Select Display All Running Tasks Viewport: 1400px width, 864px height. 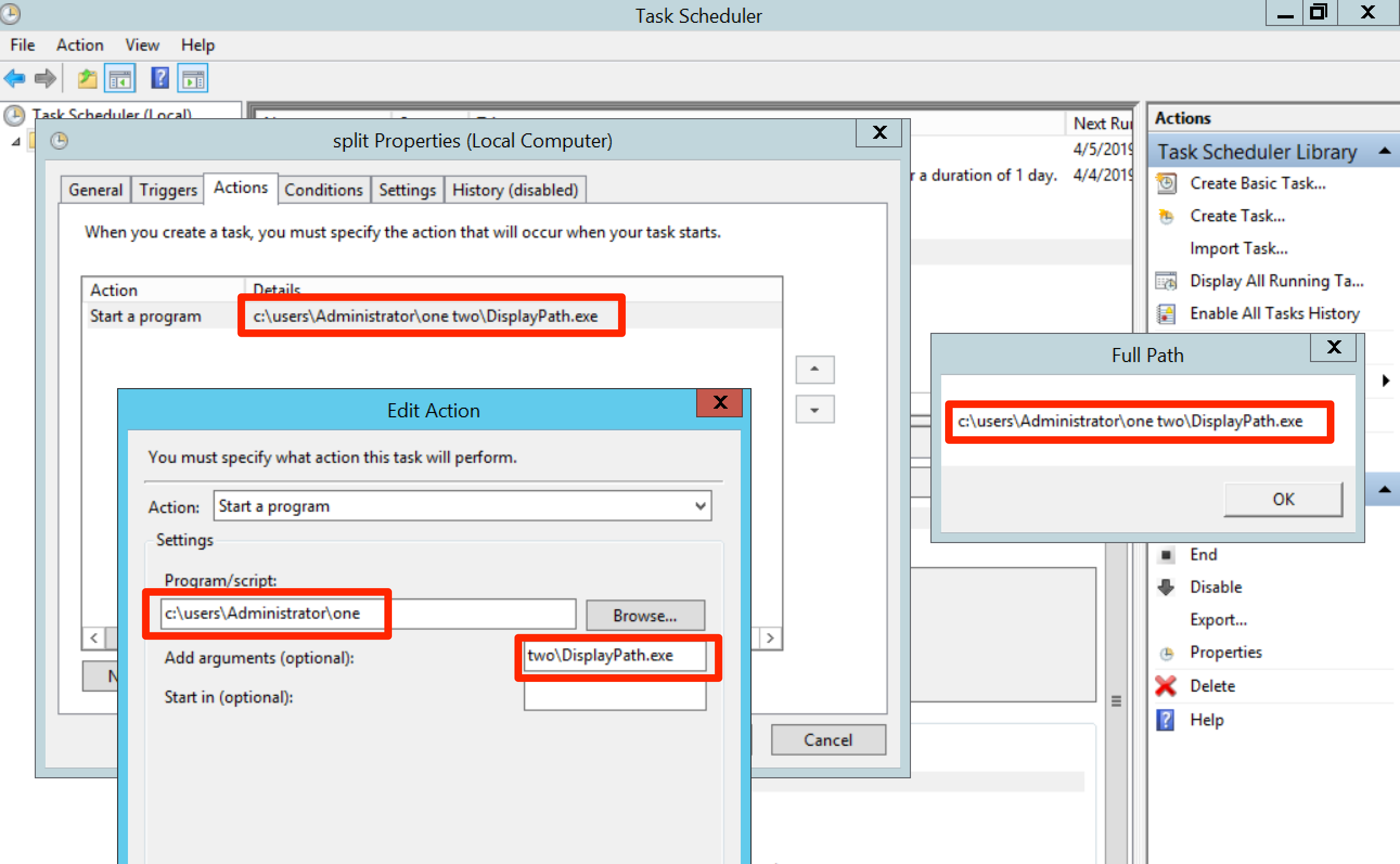(1276, 281)
